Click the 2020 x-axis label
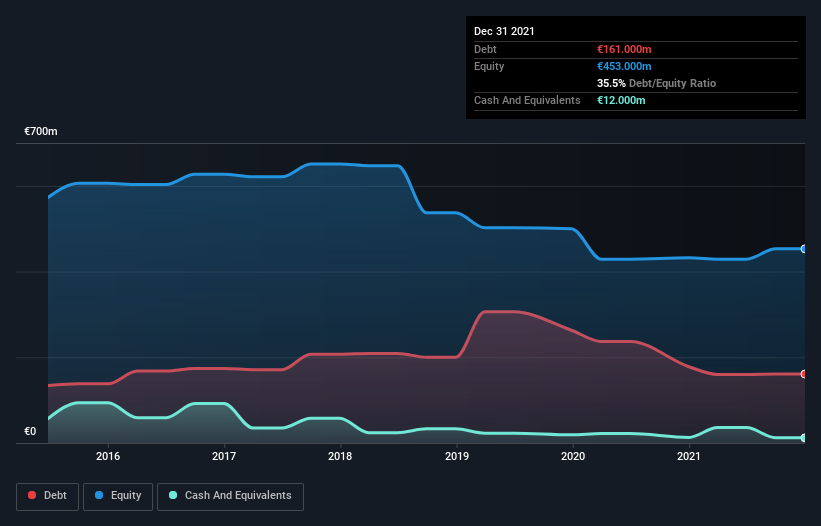Viewport: 821px width, 526px height. point(573,456)
